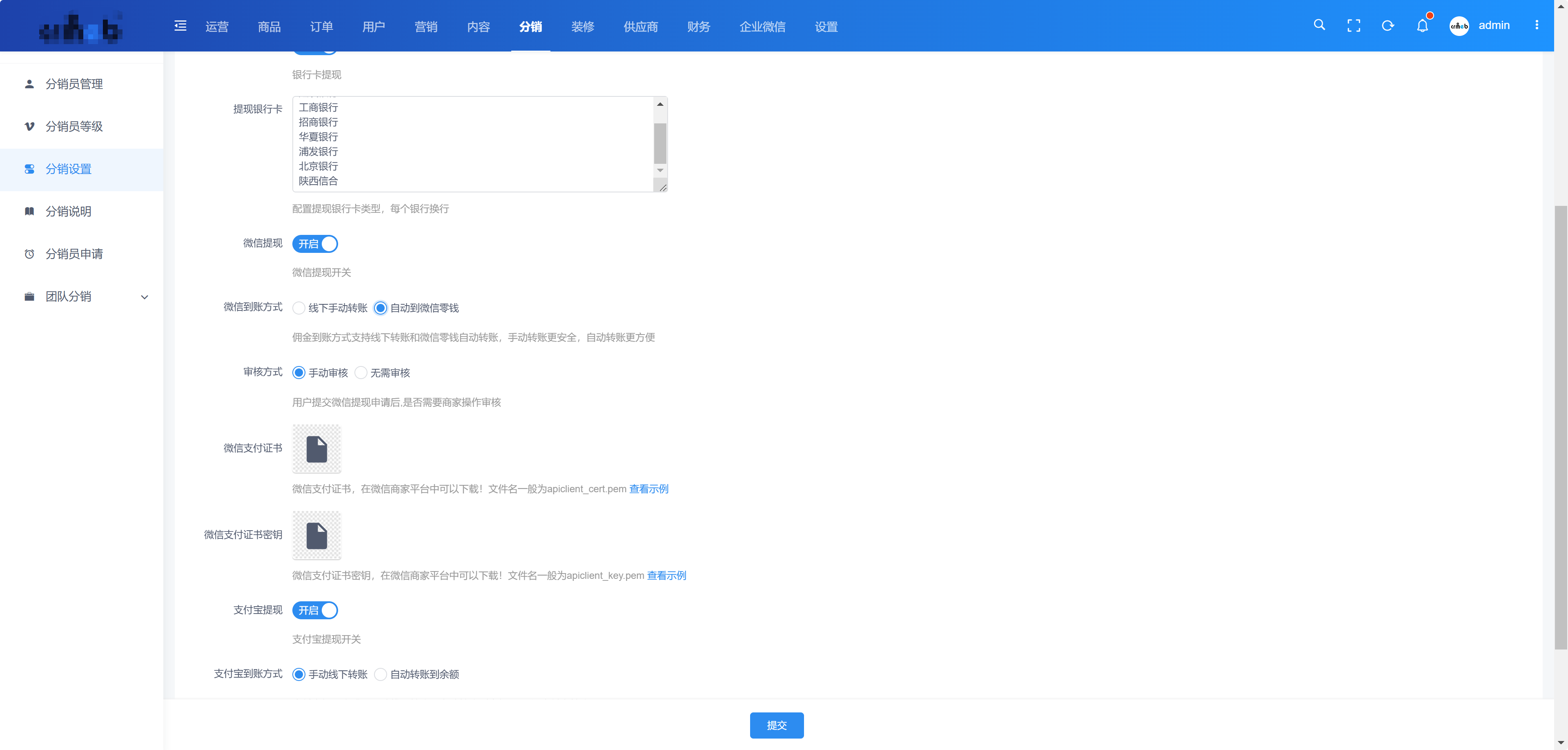Image resolution: width=1568 pixels, height=750 pixels.
Task: Open the search magnifier icon
Action: point(1319,25)
